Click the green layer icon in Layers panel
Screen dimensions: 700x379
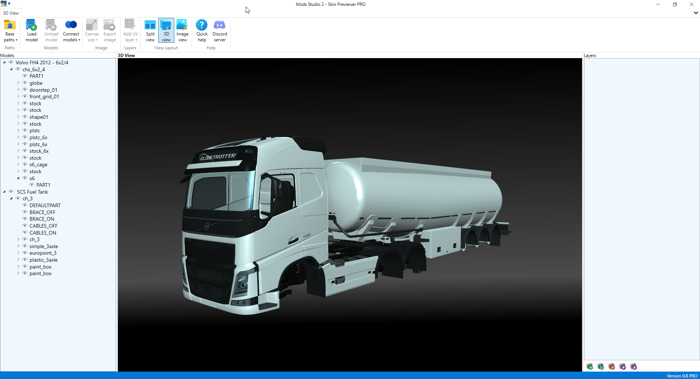pos(590,367)
